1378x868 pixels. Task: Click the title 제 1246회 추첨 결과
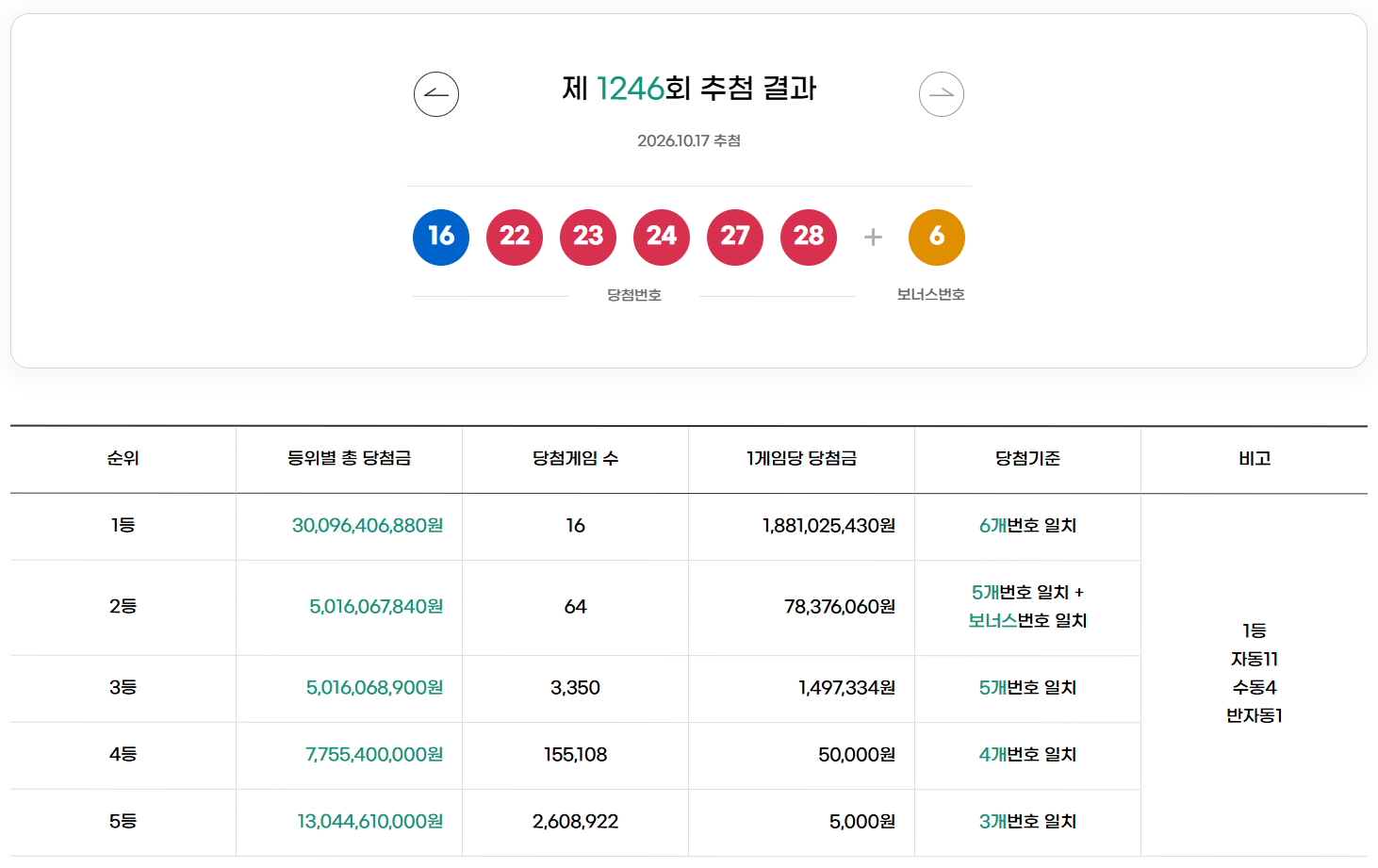coord(689,89)
